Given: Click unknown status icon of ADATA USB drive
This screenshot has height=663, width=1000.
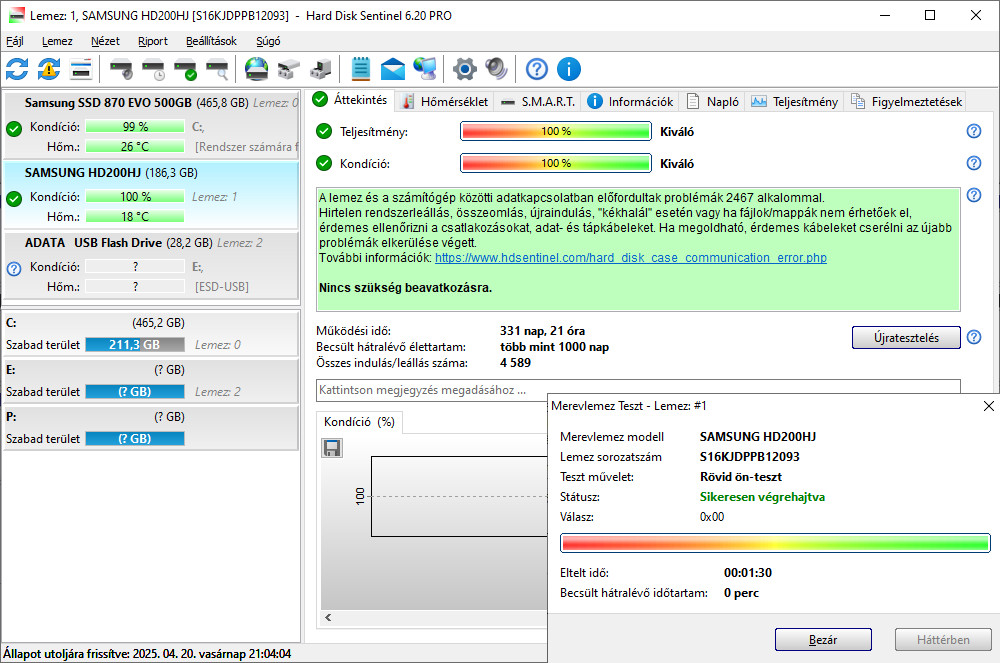Looking at the screenshot, I should pos(14,268).
